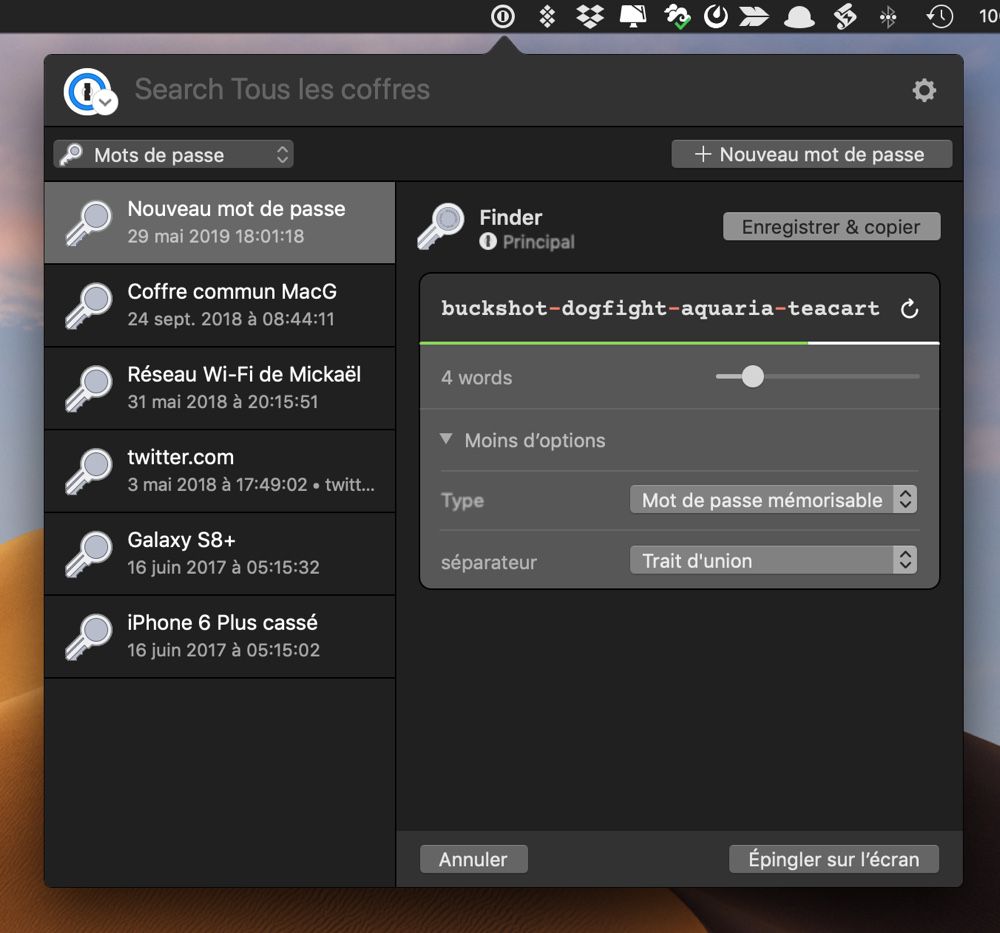Click the Finder title text
The width and height of the screenshot is (1000, 933).
[x=511, y=217]
